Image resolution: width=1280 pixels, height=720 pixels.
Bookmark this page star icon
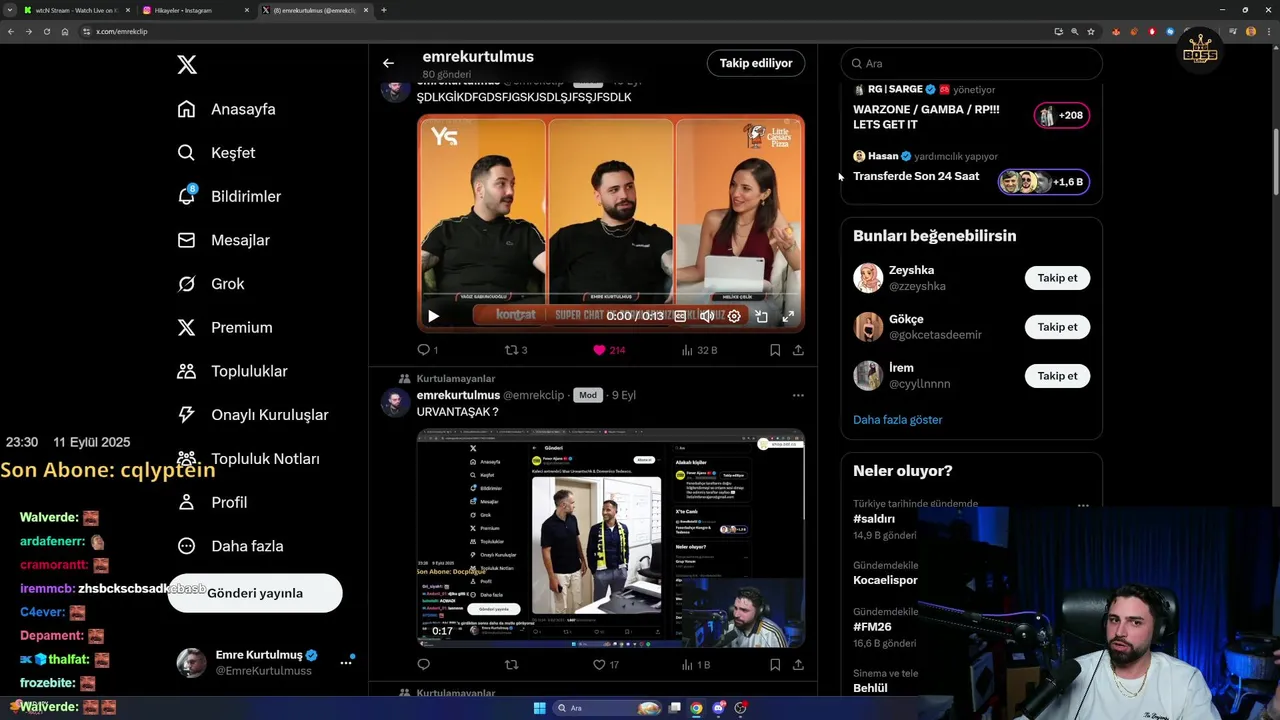coord(1091,32)
